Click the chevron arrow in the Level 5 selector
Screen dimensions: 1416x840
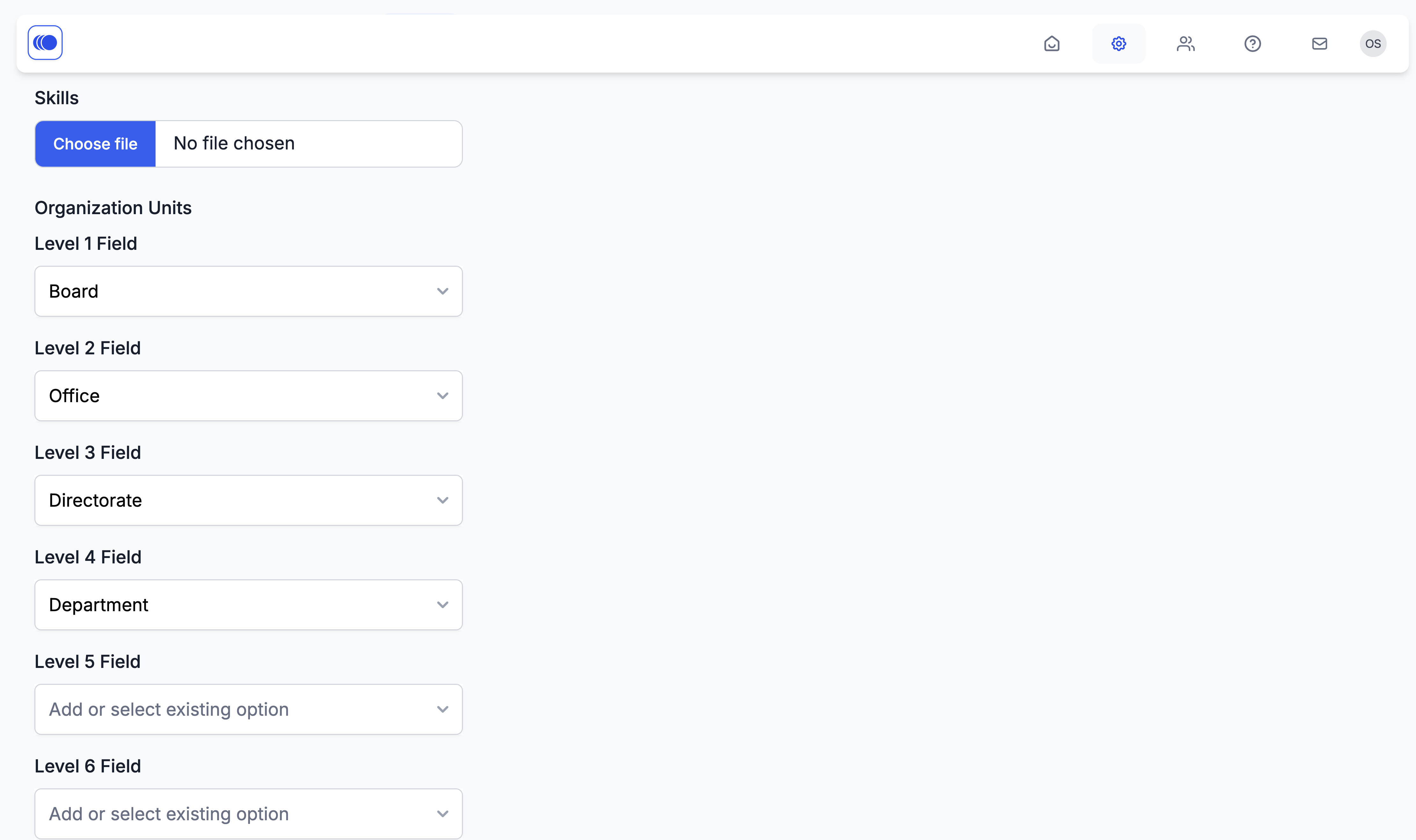(443, 709)
